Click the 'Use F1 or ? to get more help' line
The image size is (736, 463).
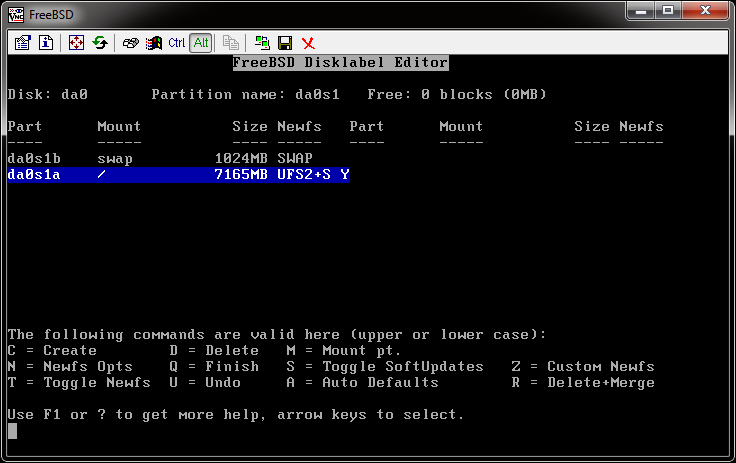click(236, 415)
